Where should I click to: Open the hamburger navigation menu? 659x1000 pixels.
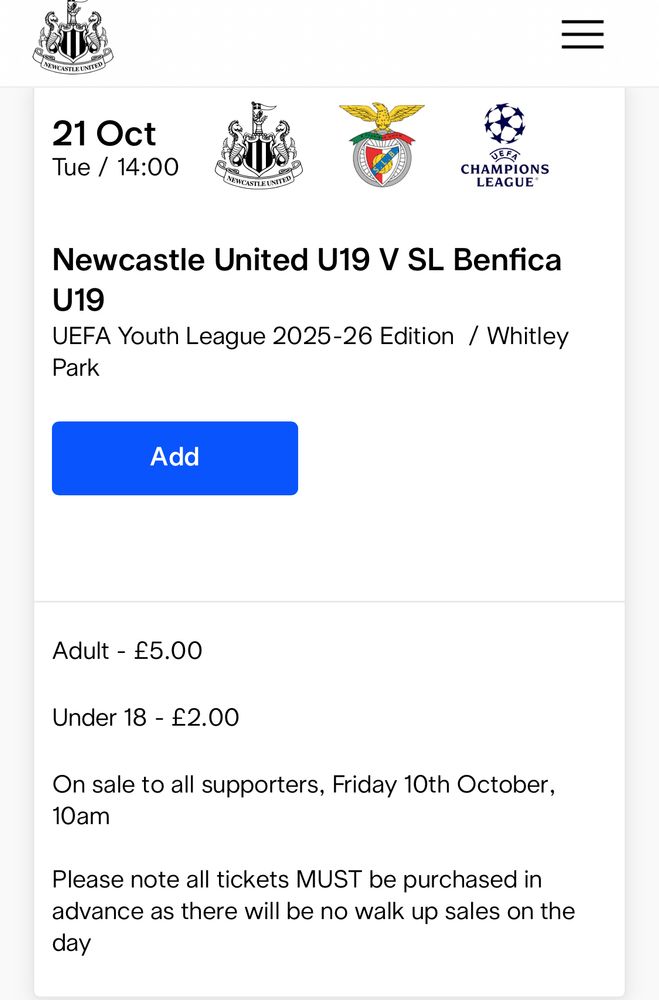[582, 34]
